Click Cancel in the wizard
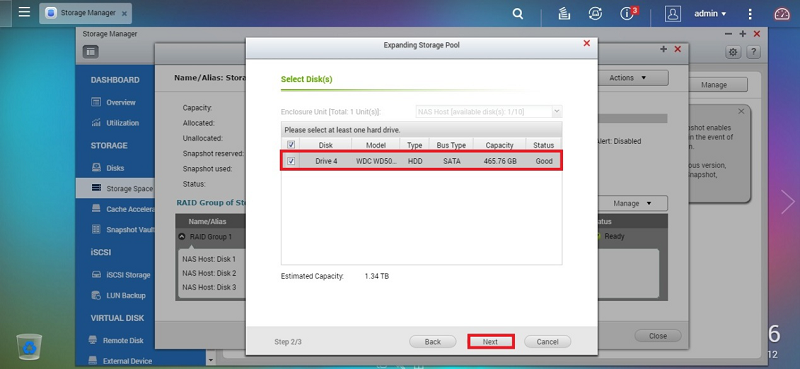 pos(547,341)
